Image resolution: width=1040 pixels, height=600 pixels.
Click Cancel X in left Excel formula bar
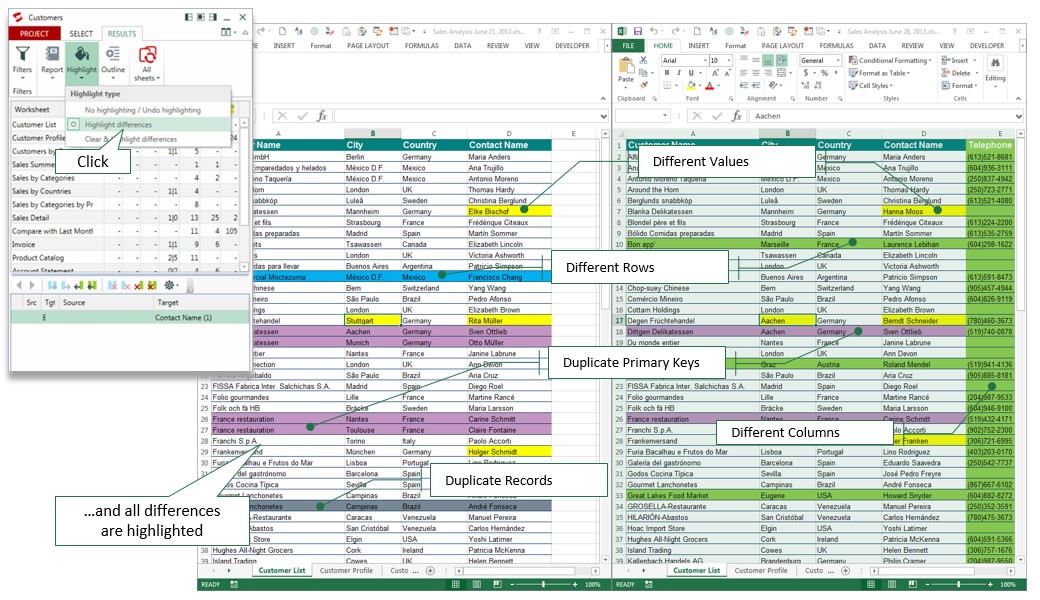[x=283, y=116]
